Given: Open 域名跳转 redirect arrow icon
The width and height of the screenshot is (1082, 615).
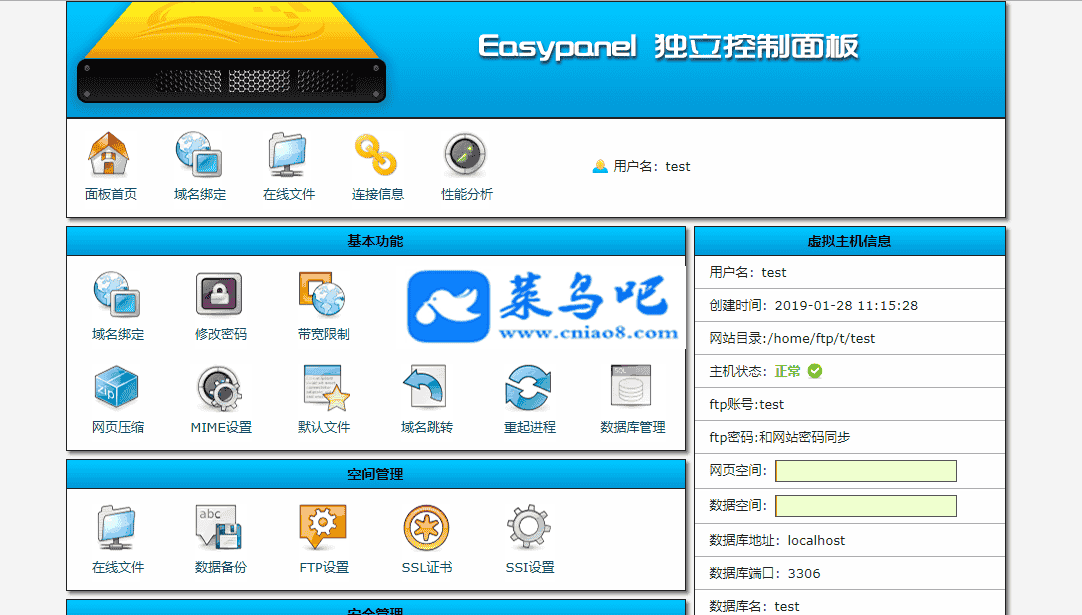Looking at the screenshot, I should pos(426,388).
